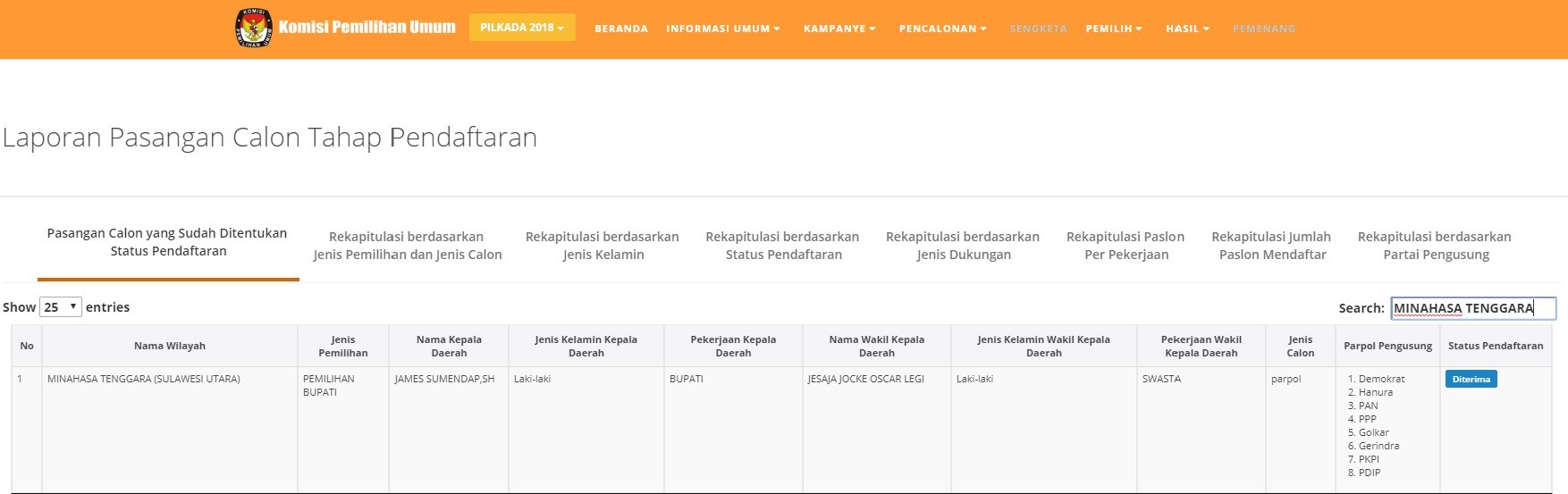The width and height of the screenshot is (1568, 494).
Task: Open Rekapitulasi berdasarkan Partai Pengusung tab
Action: (1435, 246)
